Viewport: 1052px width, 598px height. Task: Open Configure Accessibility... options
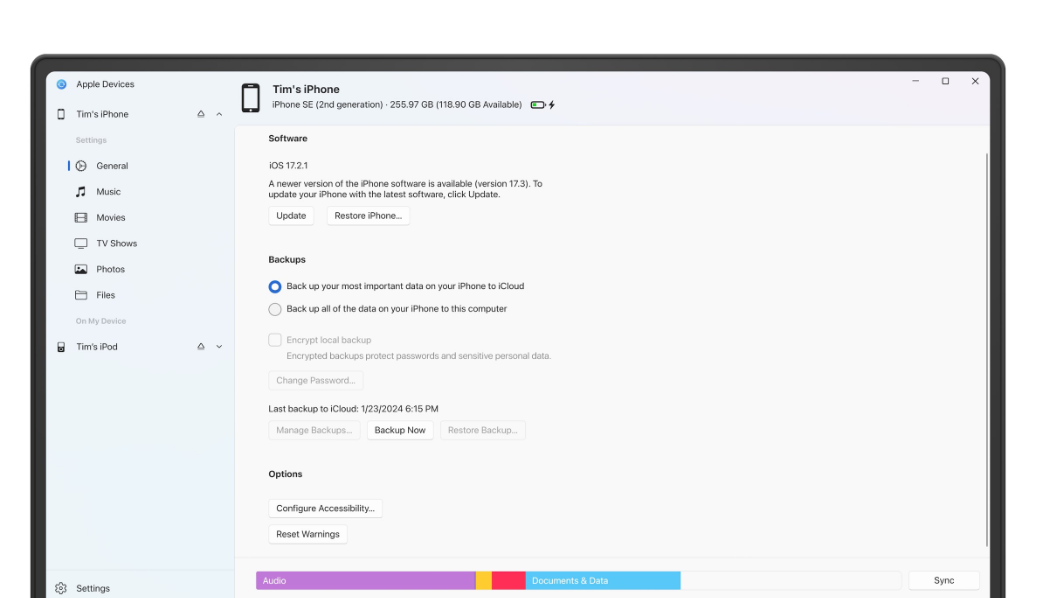325,509
